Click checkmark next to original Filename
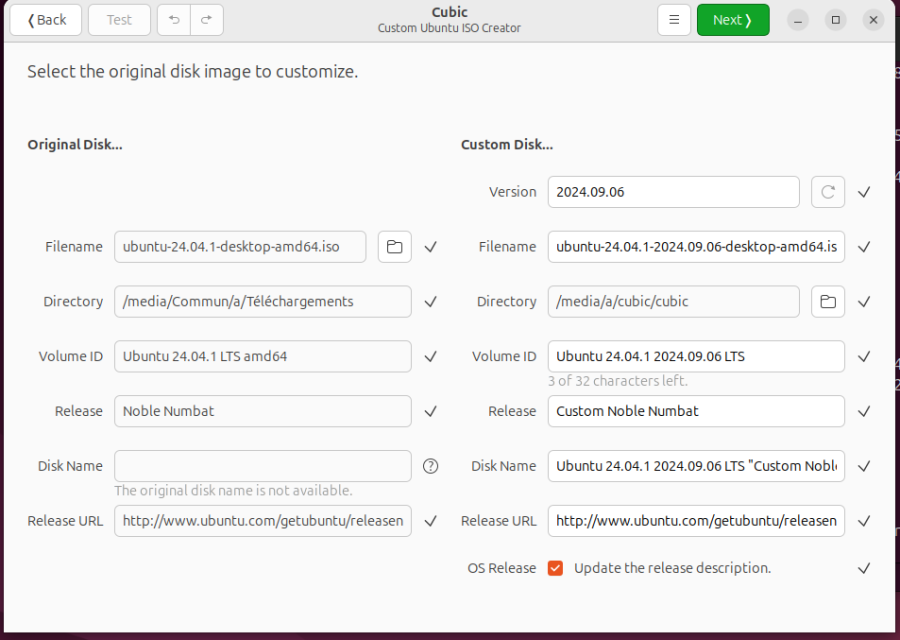Screen dimensions: 900x640 (430, 247)
